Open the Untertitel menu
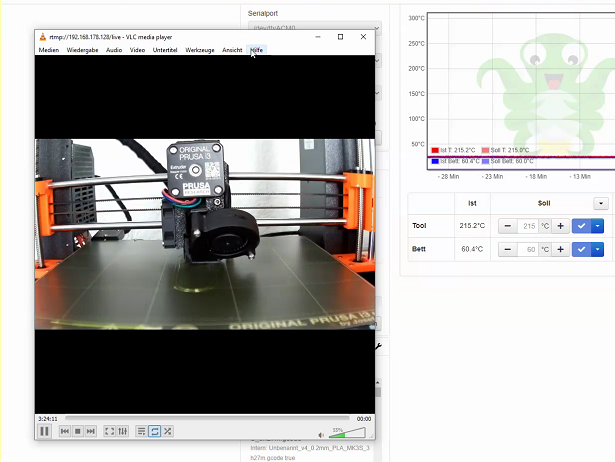 165,50
